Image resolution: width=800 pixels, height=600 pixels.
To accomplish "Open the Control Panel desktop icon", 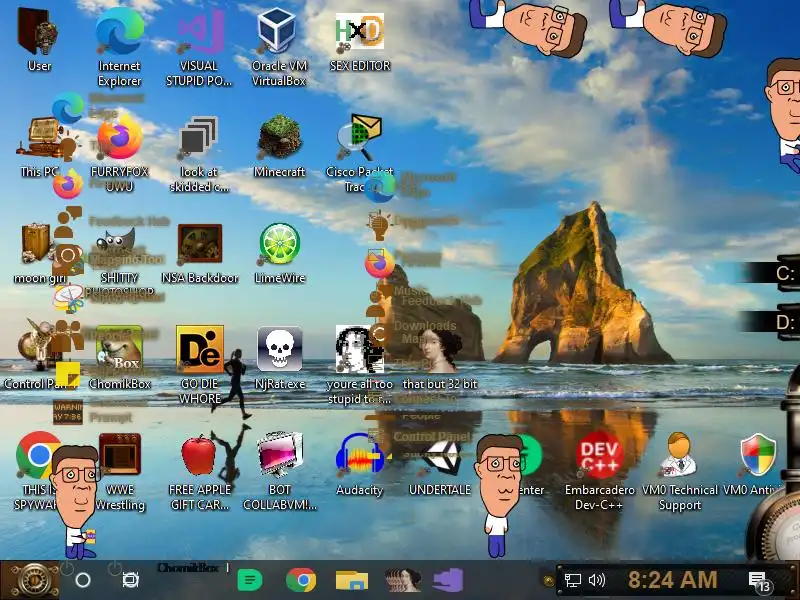I will click(x=40, y=353).
